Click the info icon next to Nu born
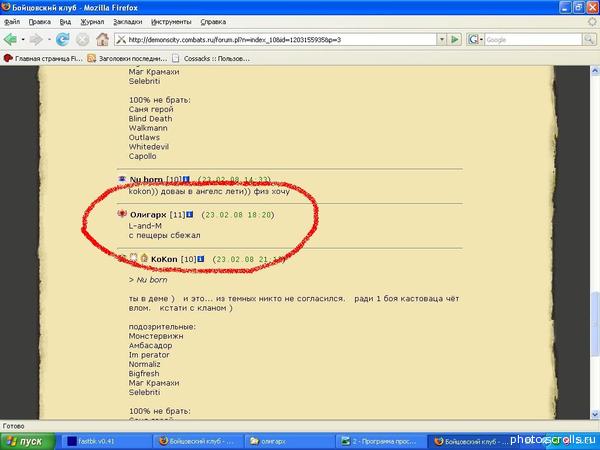This screenshot has width=600, height=450. tap(186, 179)
